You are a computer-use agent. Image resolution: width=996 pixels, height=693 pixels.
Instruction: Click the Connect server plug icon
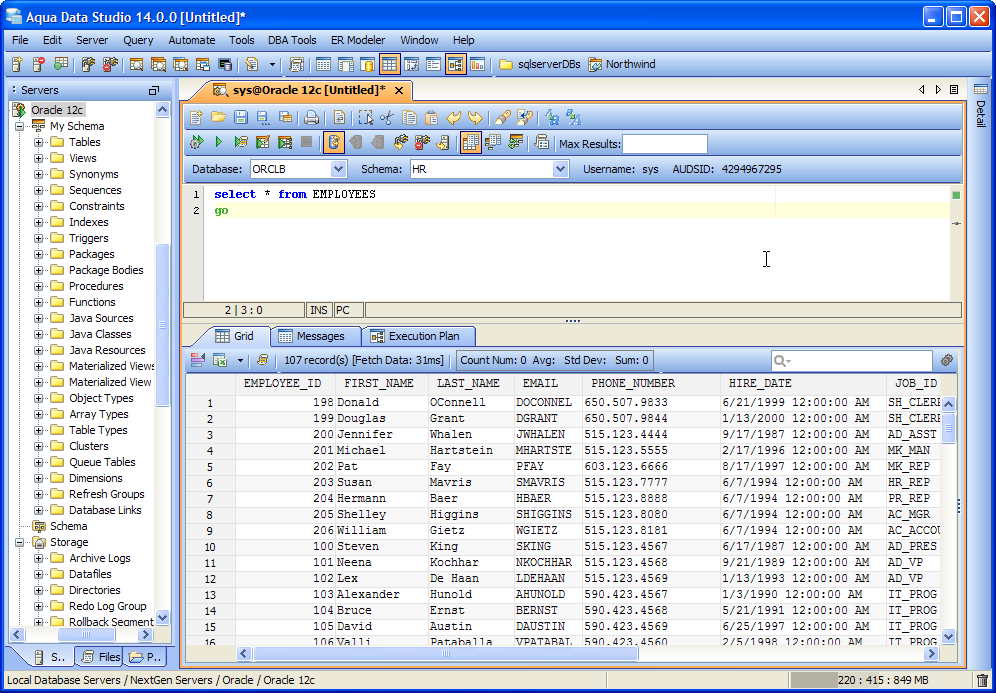point(88,64)
